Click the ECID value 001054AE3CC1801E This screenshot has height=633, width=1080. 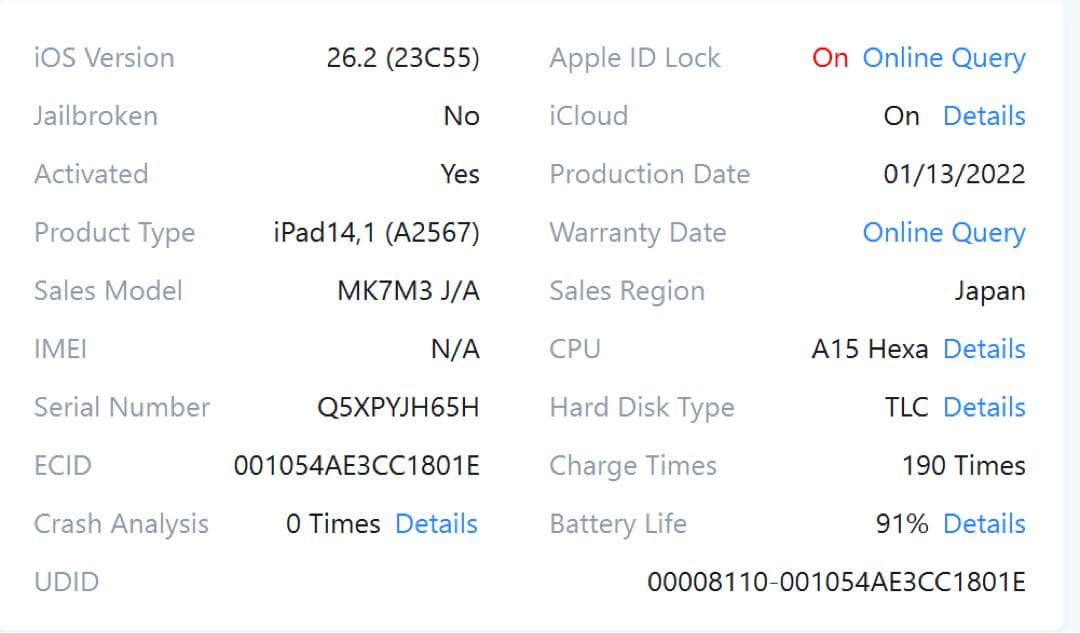(x=353, y=465)
